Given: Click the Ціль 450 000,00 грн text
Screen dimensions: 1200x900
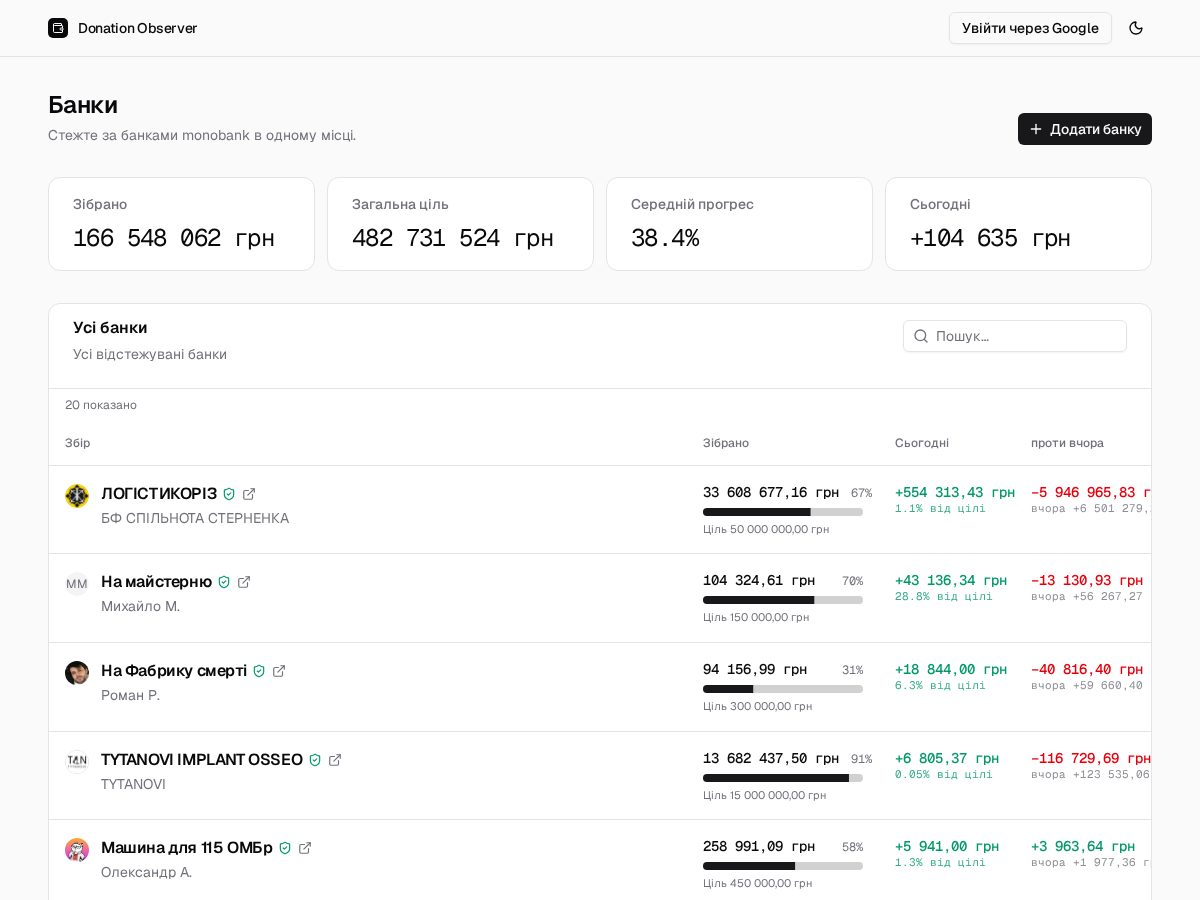Looking at the screenshot, I should [x=758, y=883].
